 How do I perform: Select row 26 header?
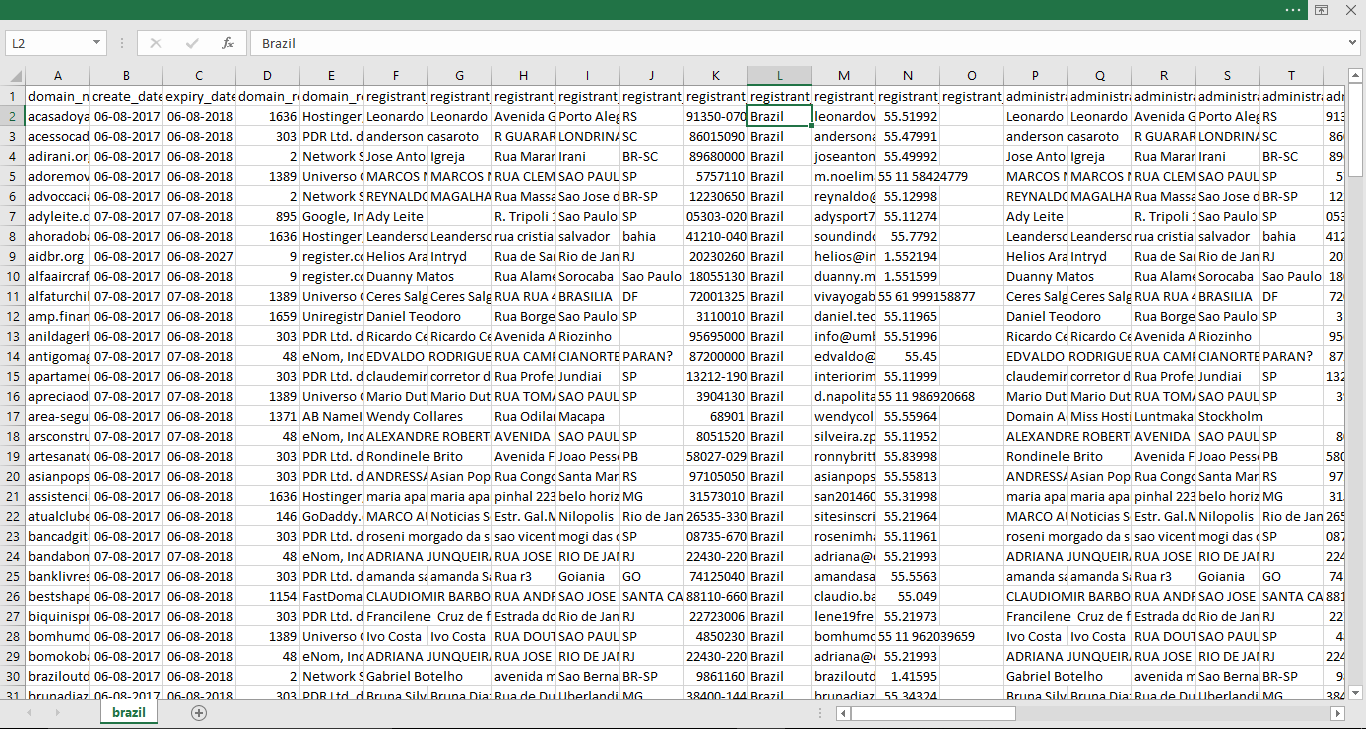coord(13,596)
